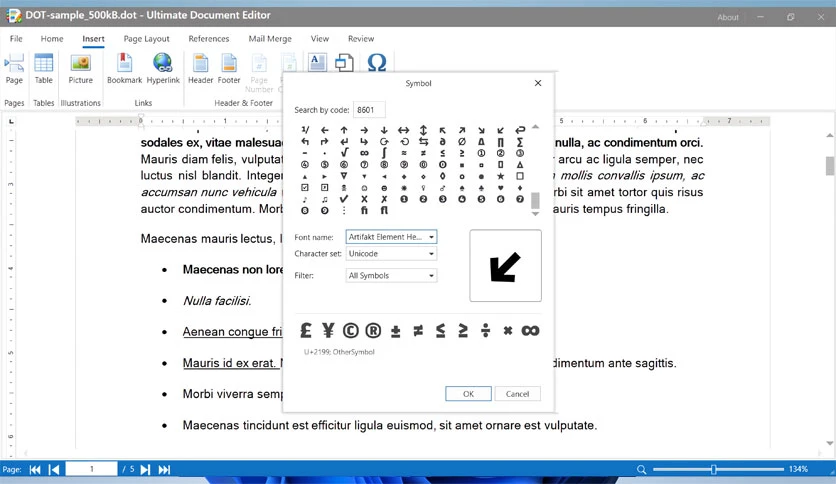Open the Character set dropdown
836x484 pixels.
tap(391, 254)
